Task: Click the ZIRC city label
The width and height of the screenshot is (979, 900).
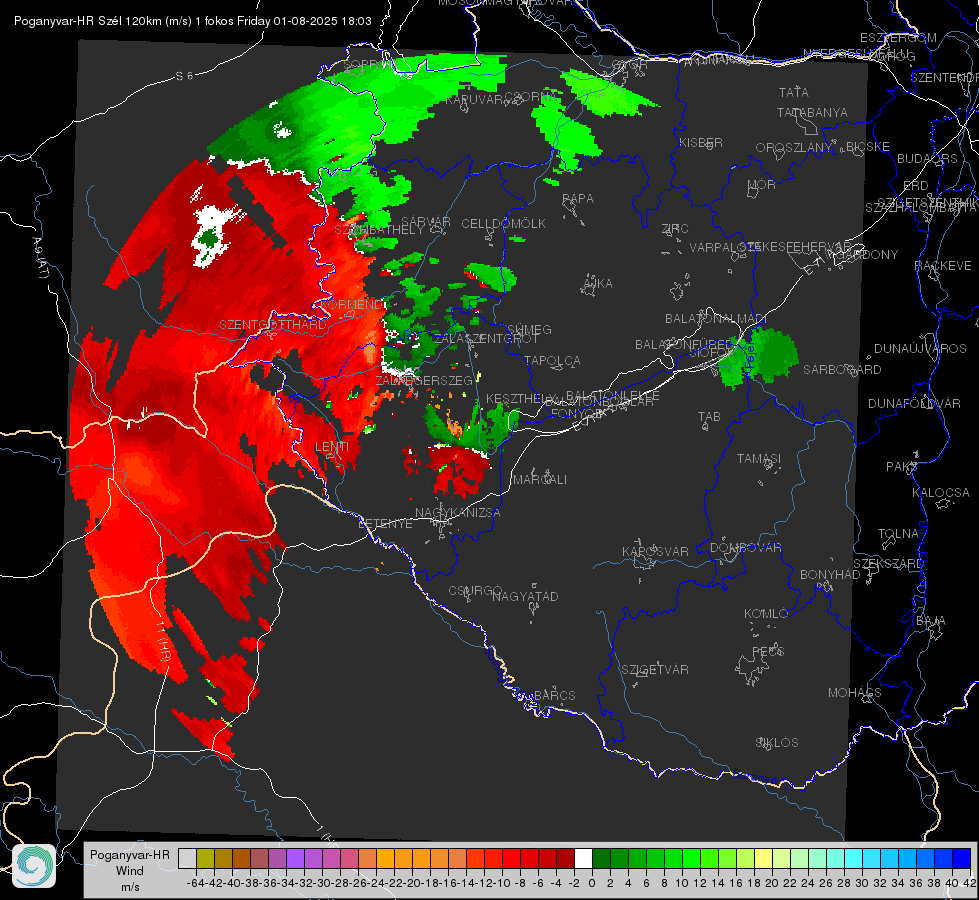Action: 675,229
